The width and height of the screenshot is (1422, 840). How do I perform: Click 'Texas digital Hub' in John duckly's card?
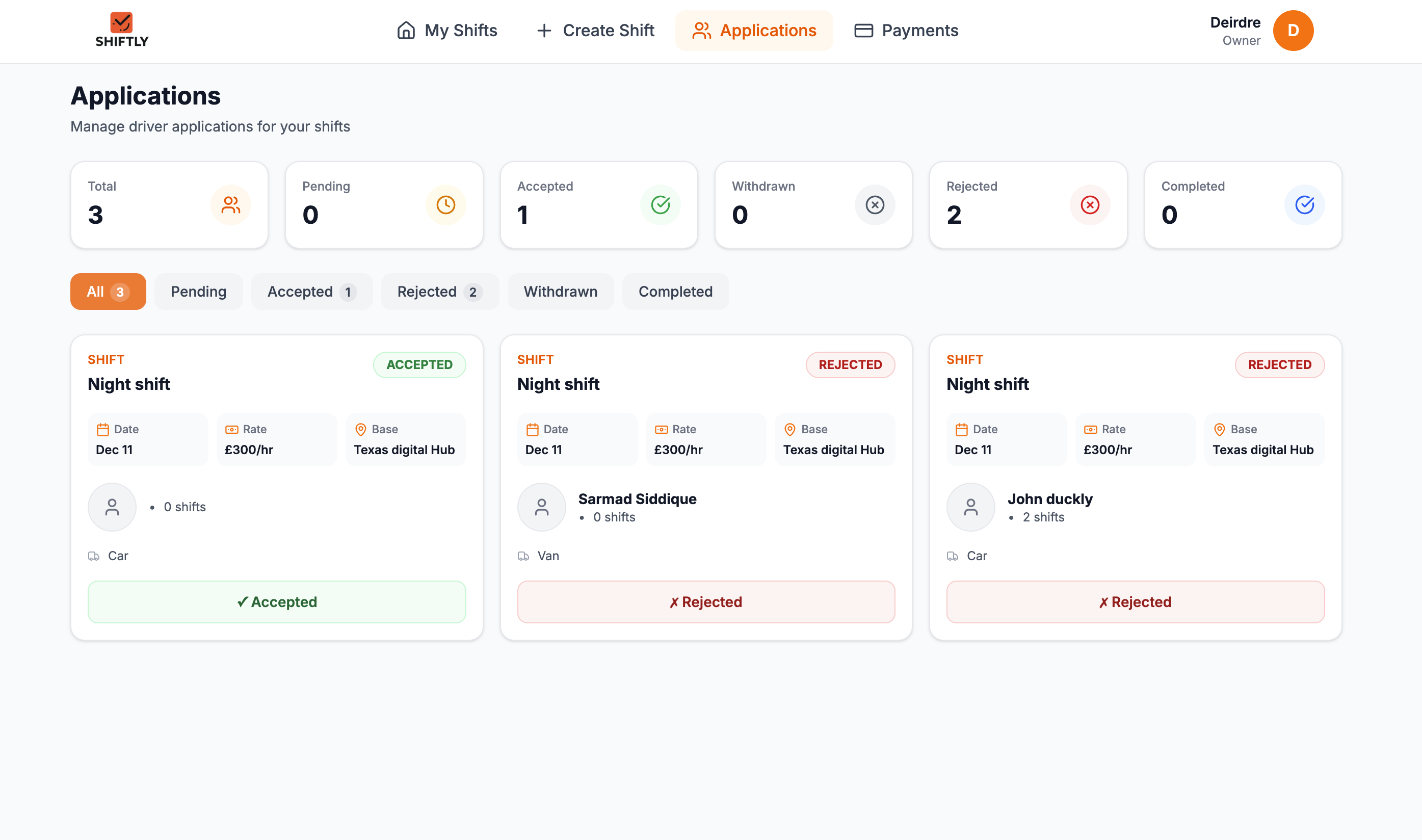coord(1262,450)
